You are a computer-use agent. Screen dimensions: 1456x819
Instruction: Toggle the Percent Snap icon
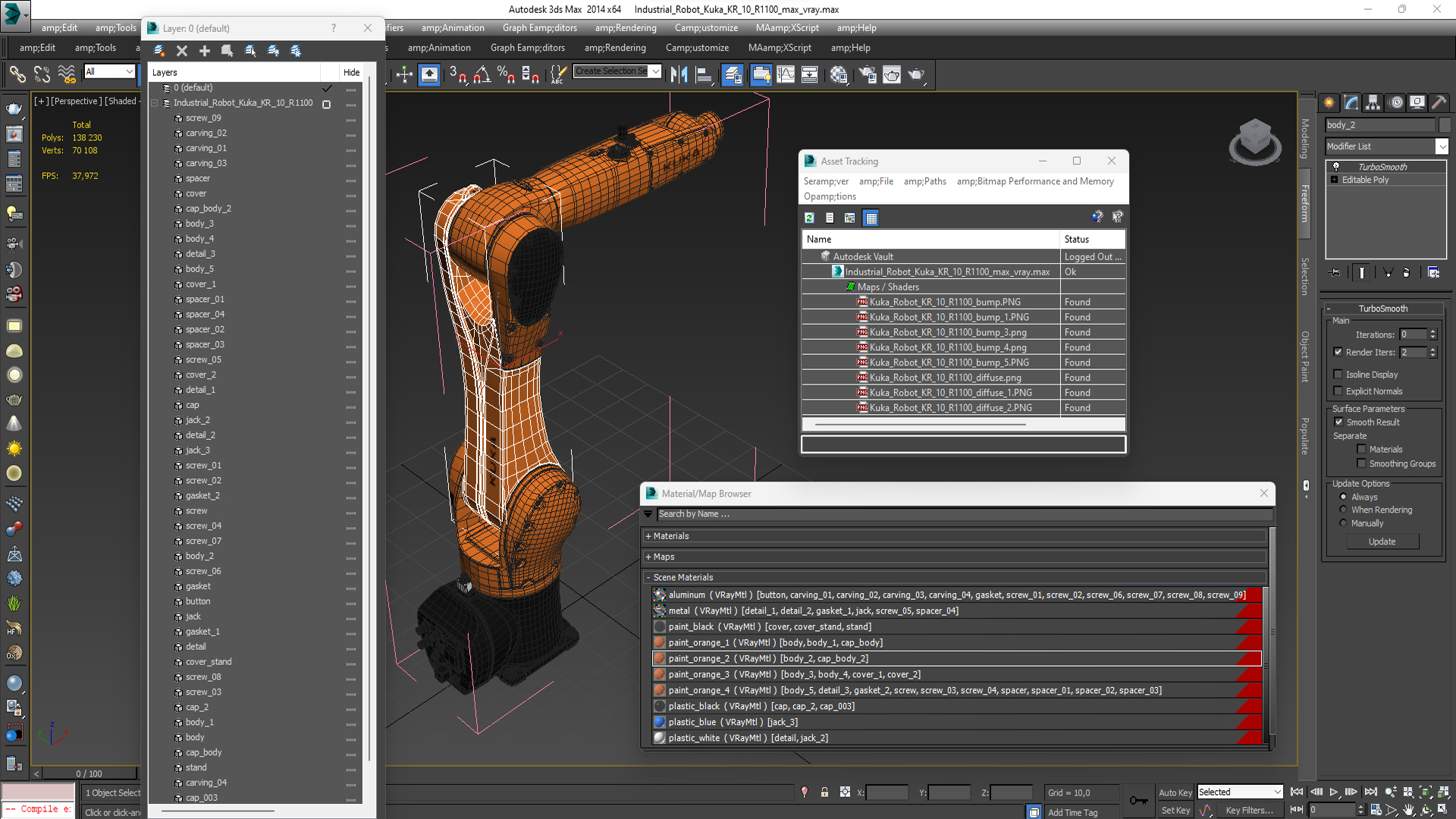506,74
